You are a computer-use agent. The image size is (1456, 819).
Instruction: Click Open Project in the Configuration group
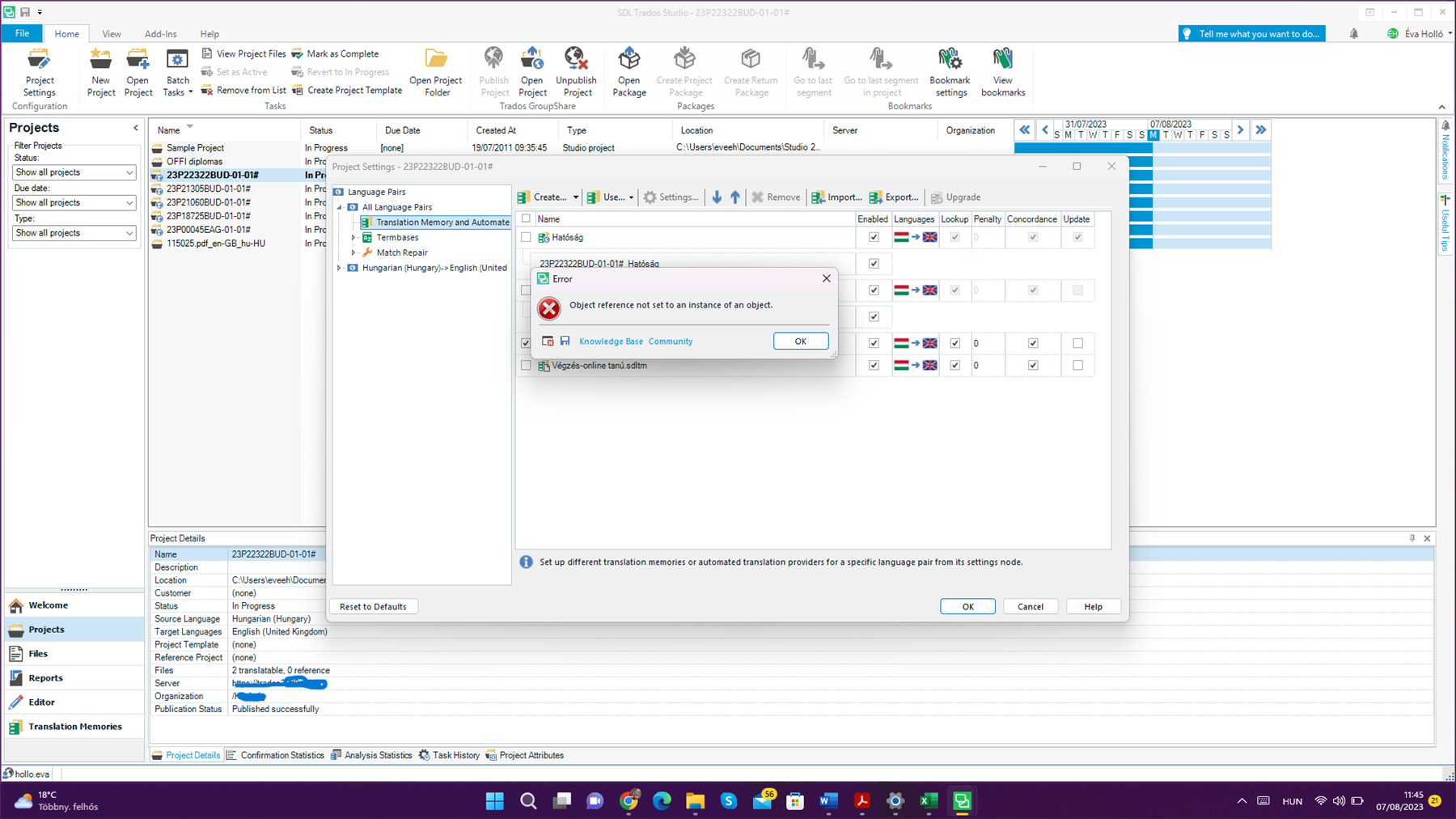pos(138,73)
